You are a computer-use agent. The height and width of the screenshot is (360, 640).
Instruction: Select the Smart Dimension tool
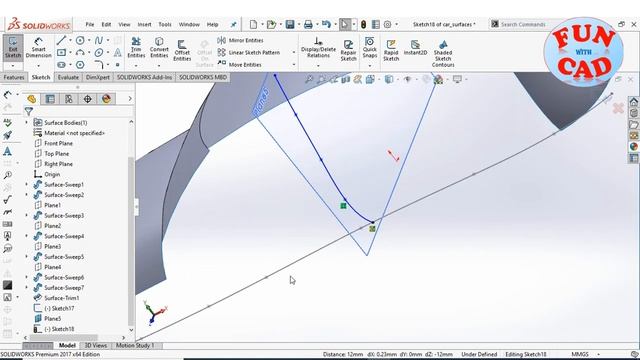pyautogui.click(x=38, y=48)
